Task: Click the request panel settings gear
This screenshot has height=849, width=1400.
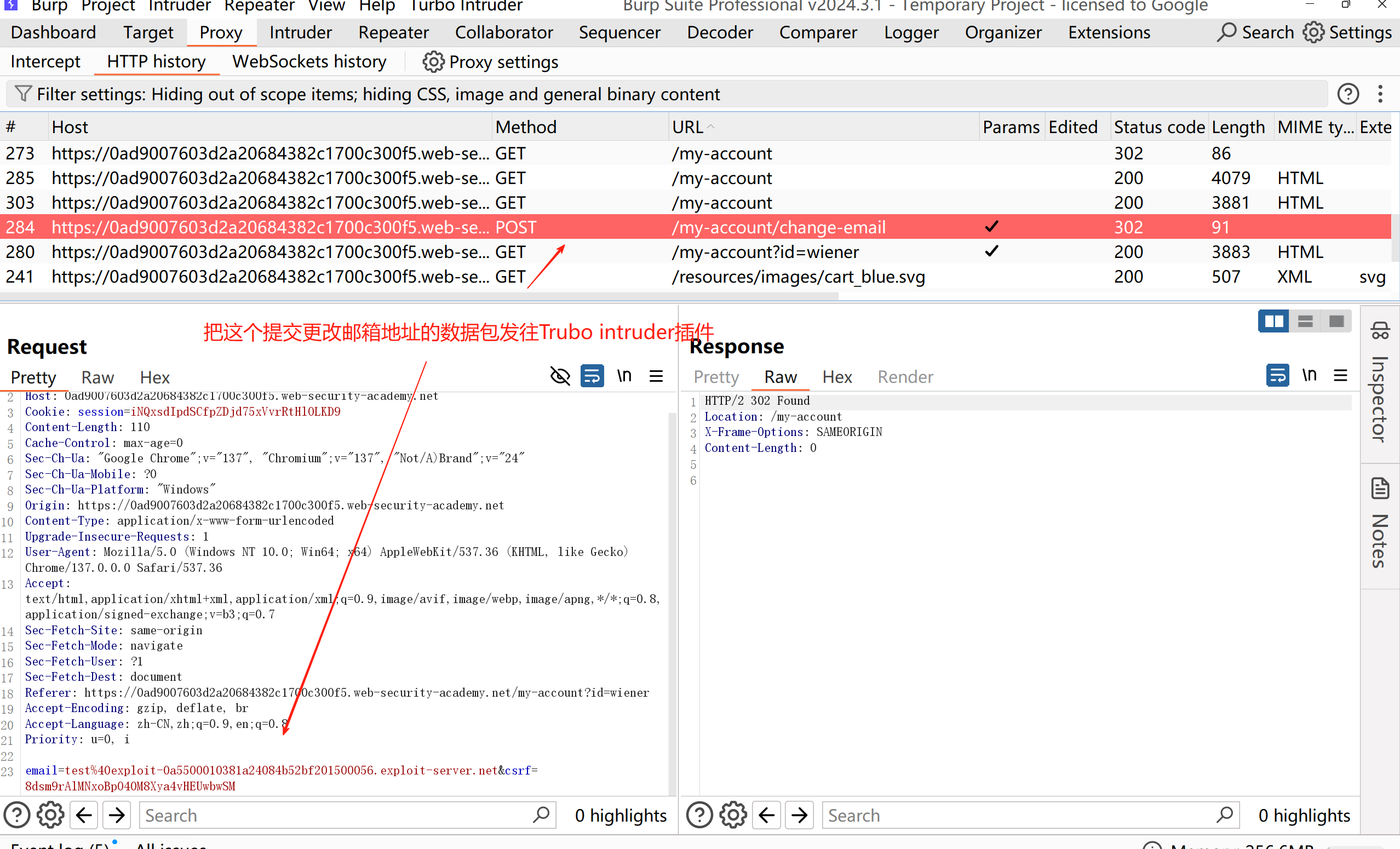Action: tap(50, 815)
